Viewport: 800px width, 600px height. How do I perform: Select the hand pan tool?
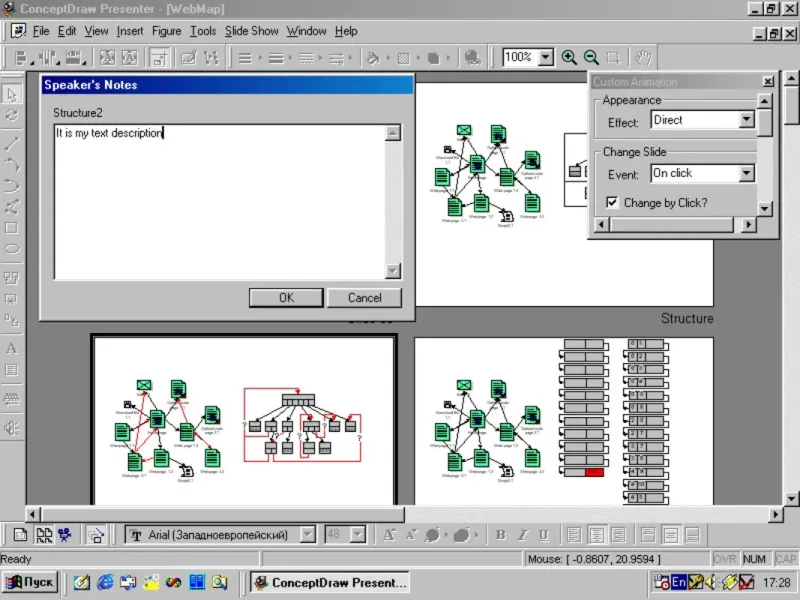click(x=643, y=57)
